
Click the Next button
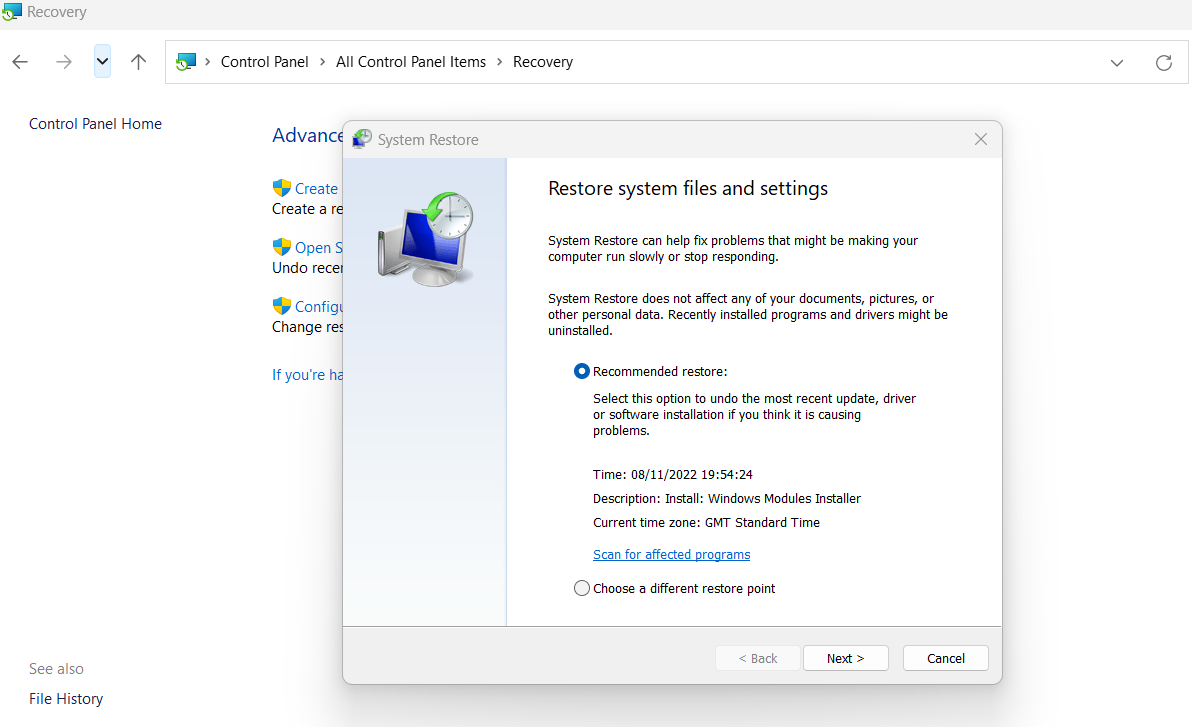tap(845, 658)
